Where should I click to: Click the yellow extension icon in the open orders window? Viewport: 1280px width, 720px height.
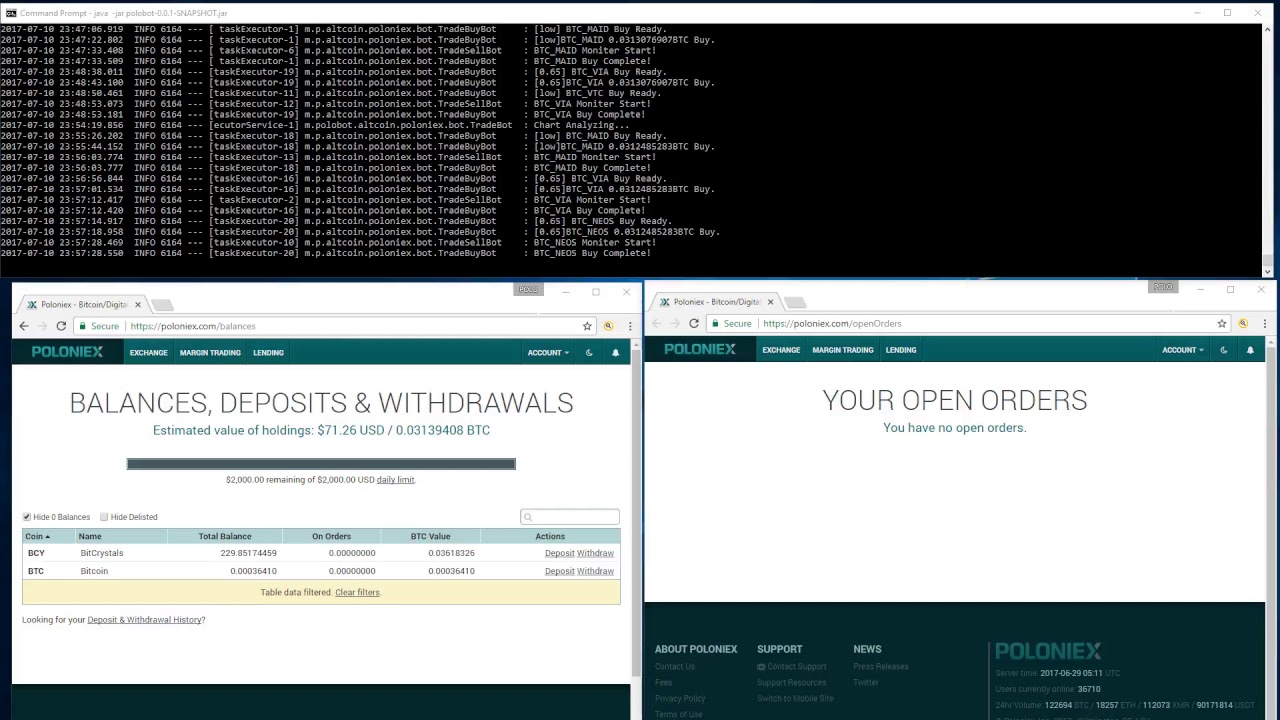[x=1243, y=323]
